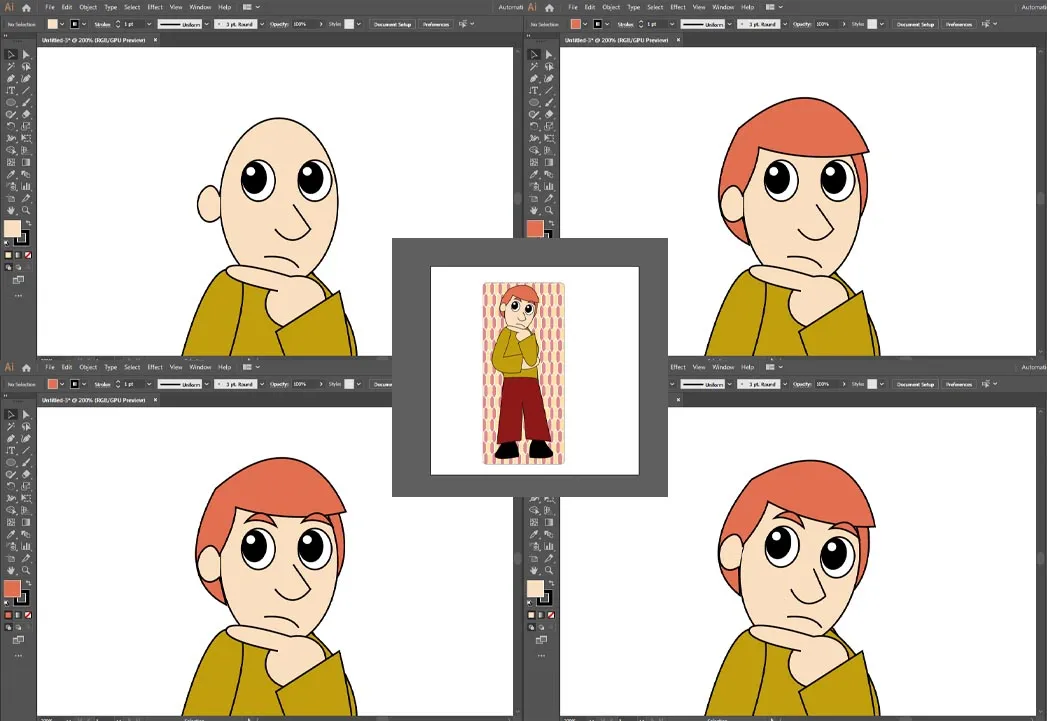Select the Shape Builder tool in top-right window
Image resolution: width=1047 pixels, height=721 pixels.
point(534,151)
